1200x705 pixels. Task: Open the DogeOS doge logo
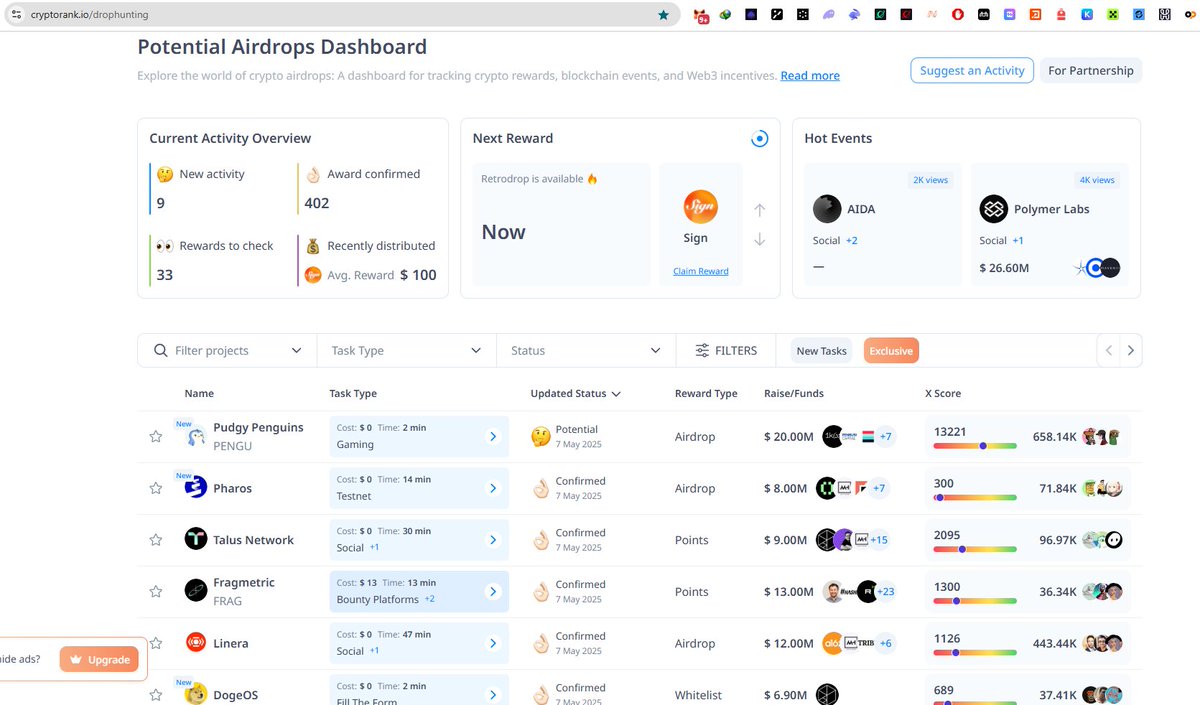coord(196,693)
